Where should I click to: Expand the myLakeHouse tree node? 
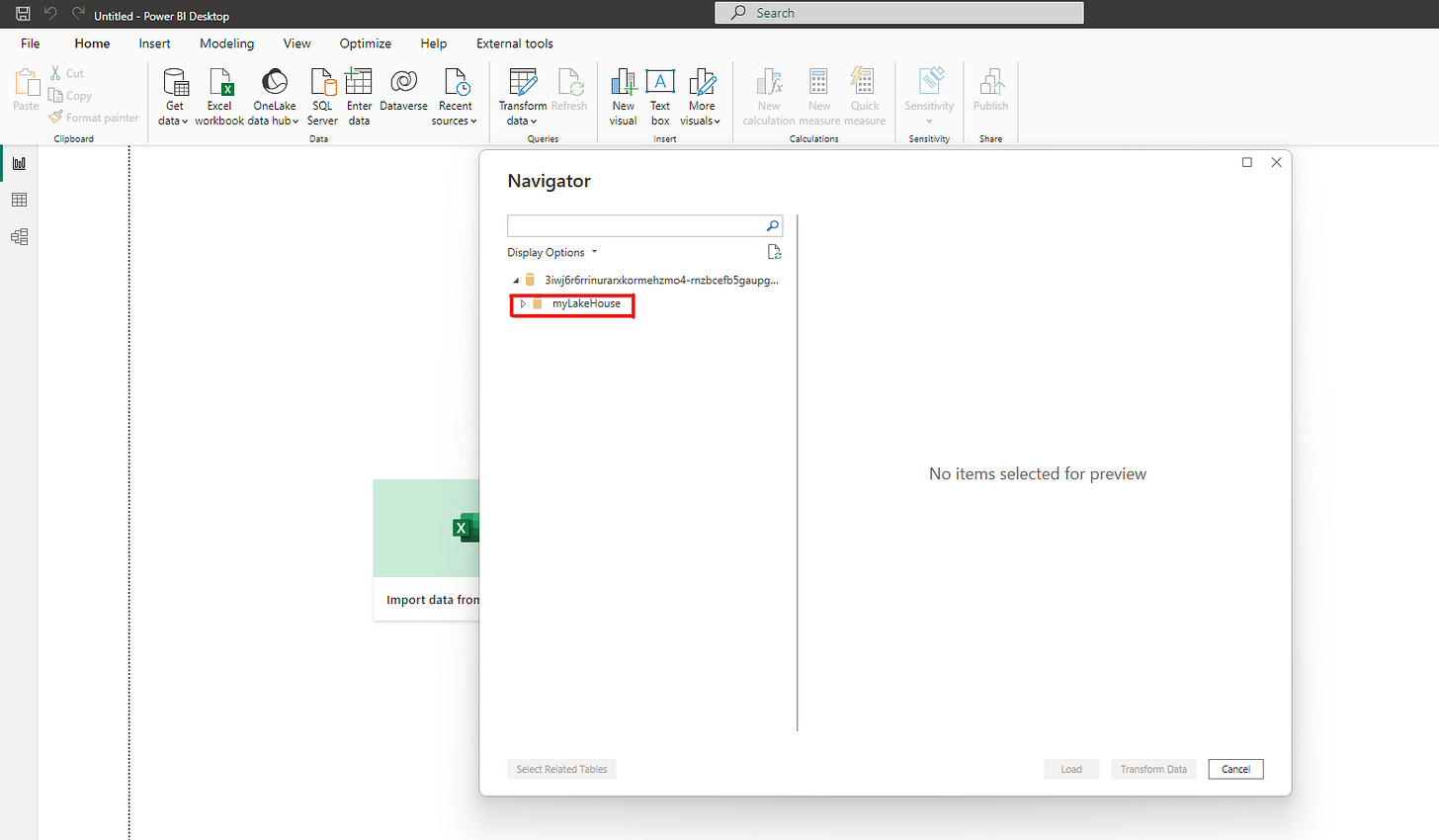click(524, 304)
